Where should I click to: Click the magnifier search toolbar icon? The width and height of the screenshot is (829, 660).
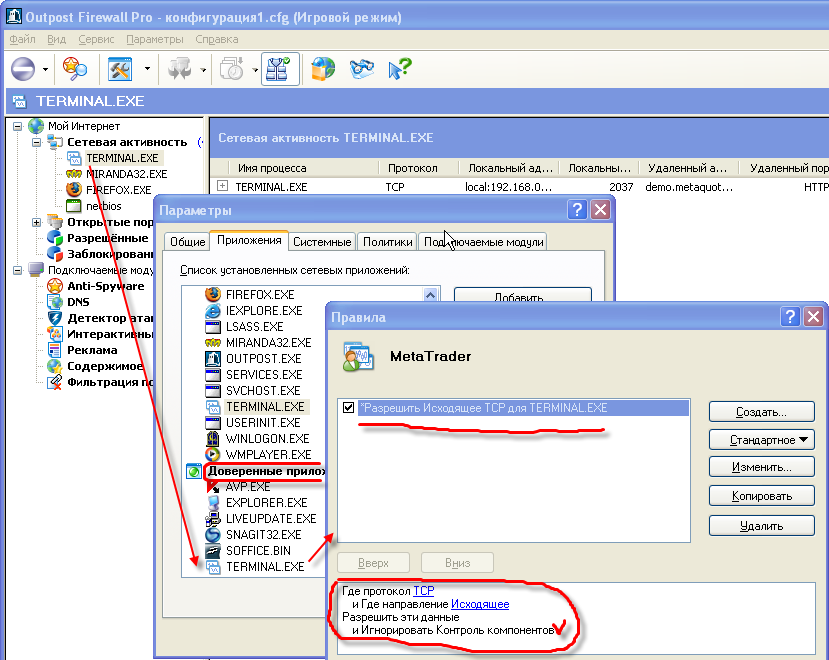coord(75,69)
